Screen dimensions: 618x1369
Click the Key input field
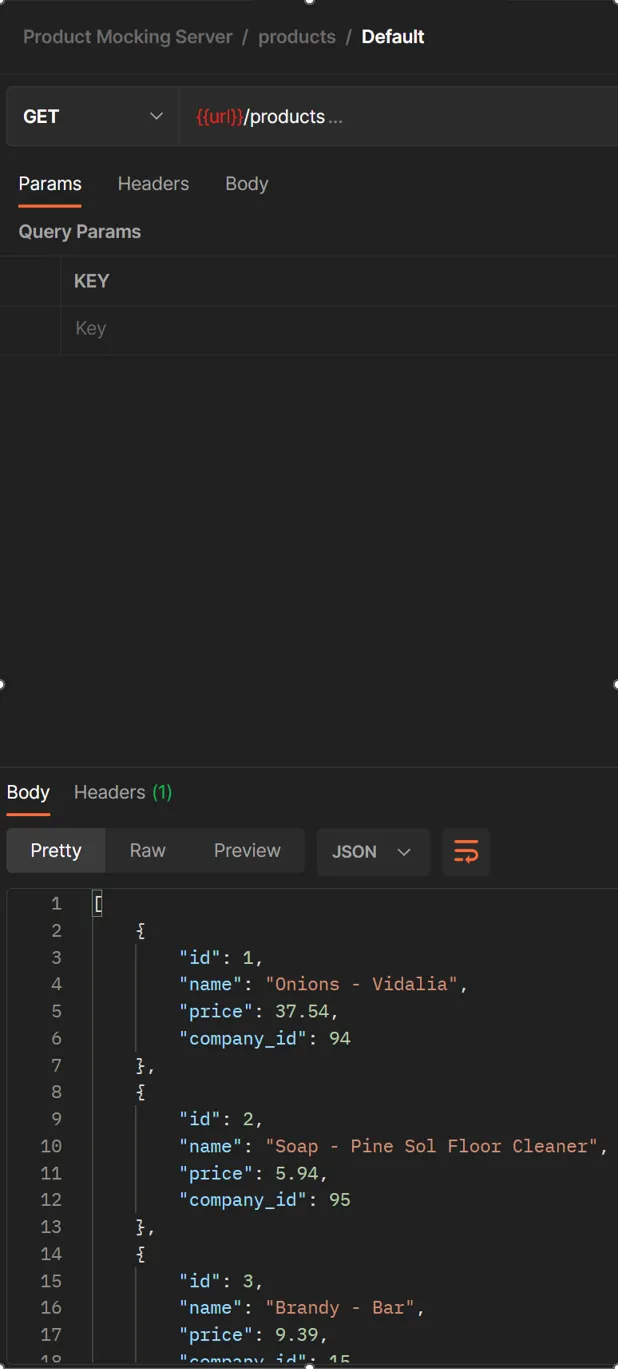pyautogui.click(x=339, y=329)
